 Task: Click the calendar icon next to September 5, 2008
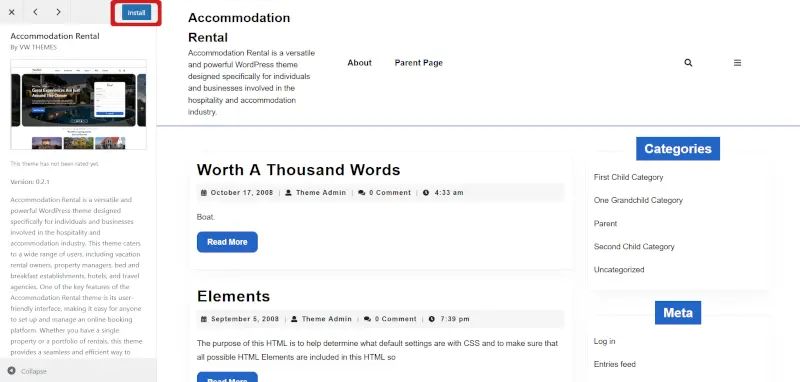point(204,319)
